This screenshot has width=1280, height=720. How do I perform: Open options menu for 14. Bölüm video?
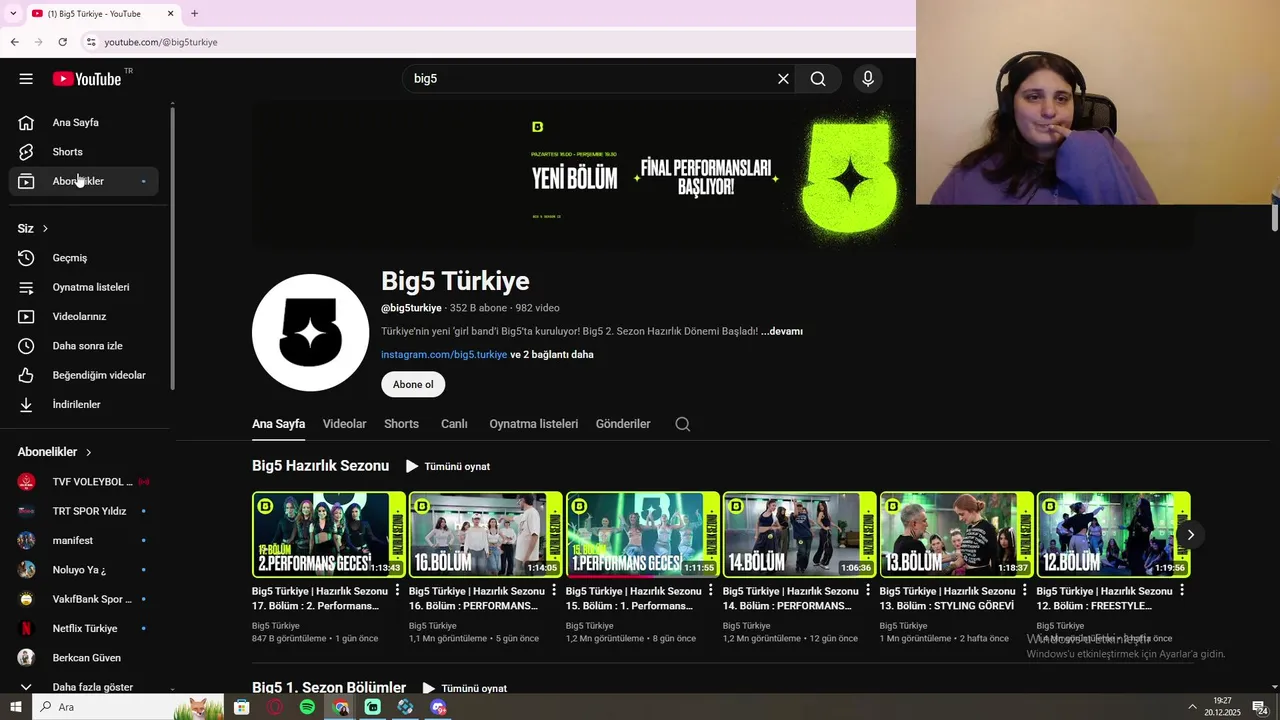(868, 591)
